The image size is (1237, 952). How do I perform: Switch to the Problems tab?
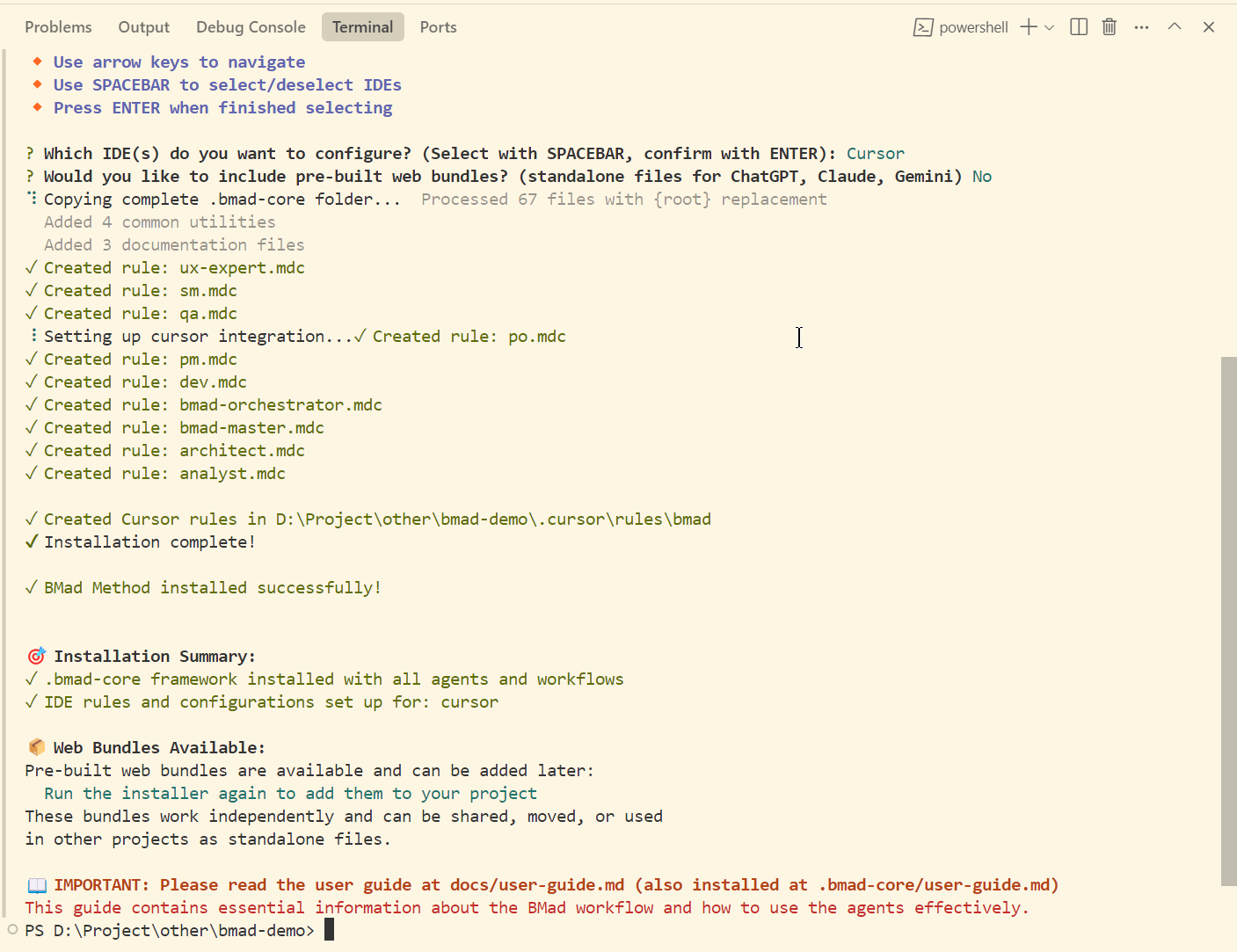(58, 27)
